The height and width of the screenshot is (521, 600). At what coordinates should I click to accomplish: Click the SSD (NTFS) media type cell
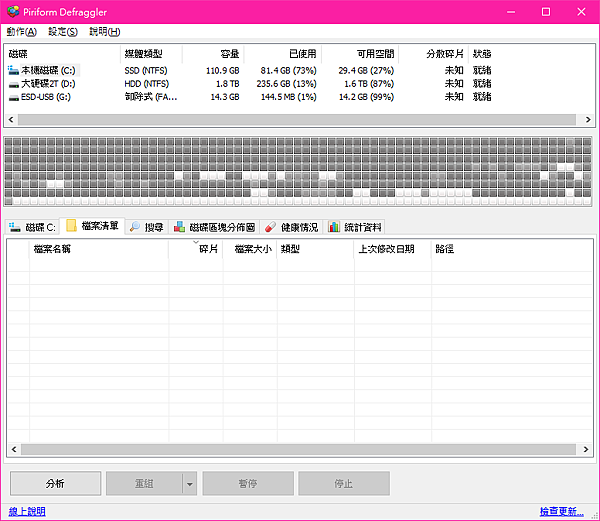tap(146, 71)
